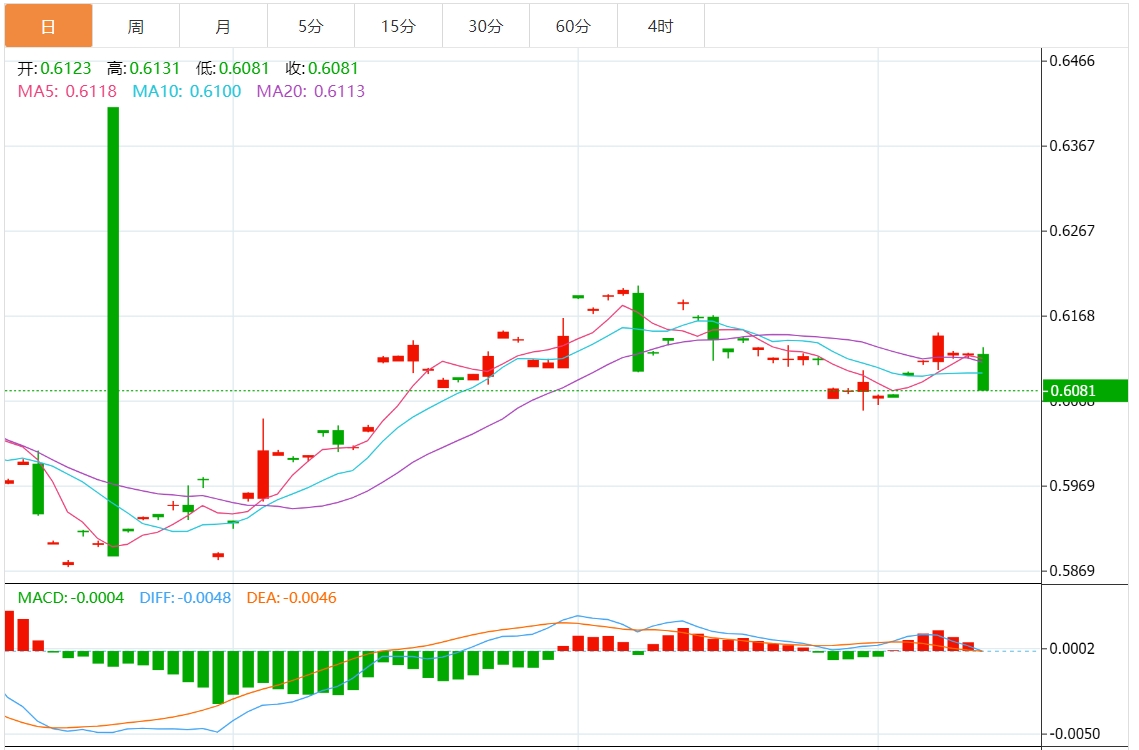The height and width of the screenshot is (750, 1139).
Task: Click the latest green candlestick at right
Action: [x=984, y=371]
